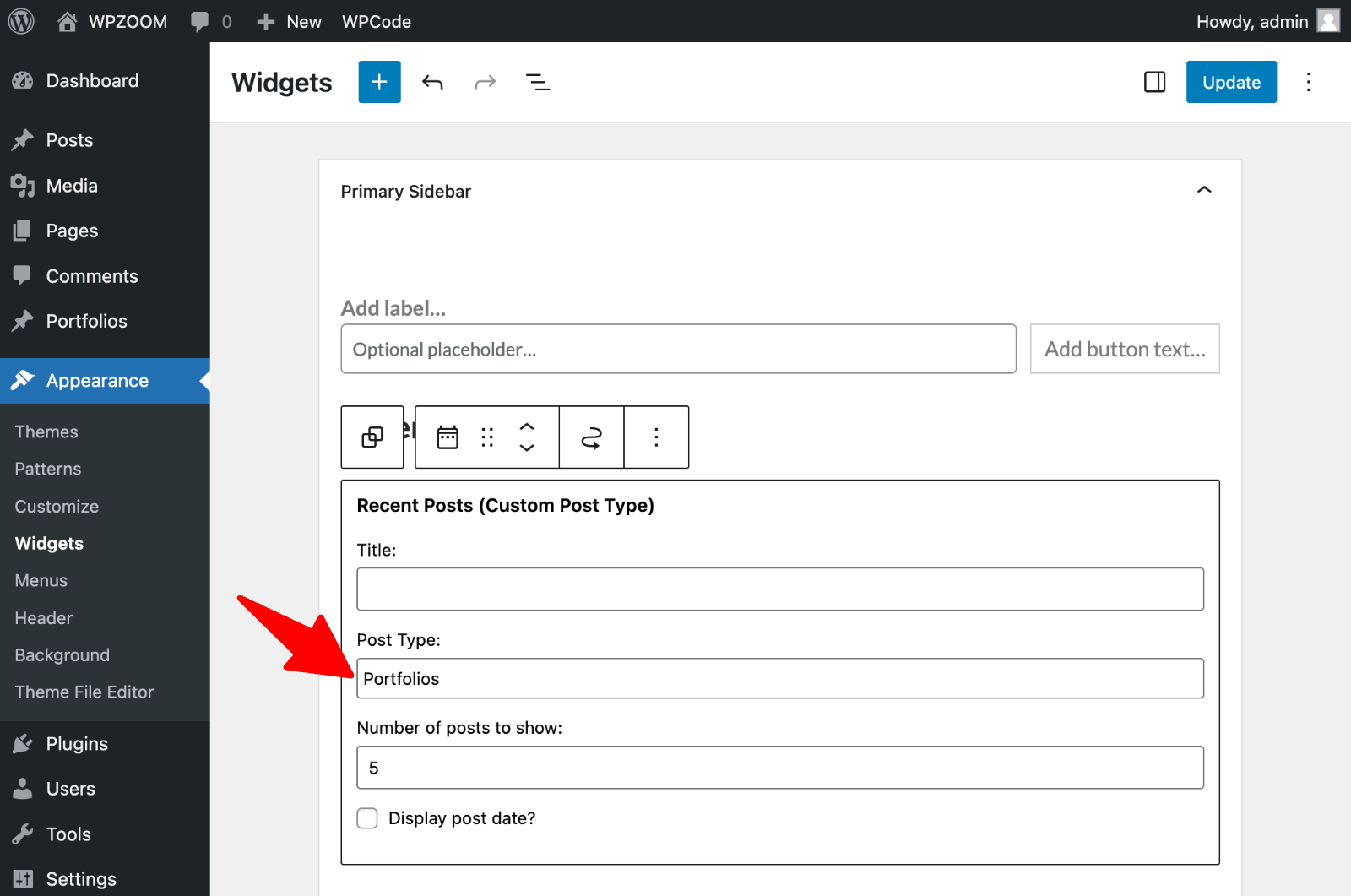Open the block inserter

[379, 82]
